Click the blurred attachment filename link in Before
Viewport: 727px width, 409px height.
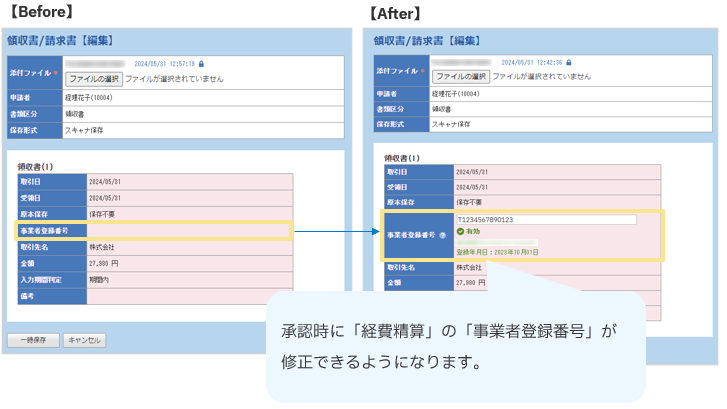click(x=98, y=63)
